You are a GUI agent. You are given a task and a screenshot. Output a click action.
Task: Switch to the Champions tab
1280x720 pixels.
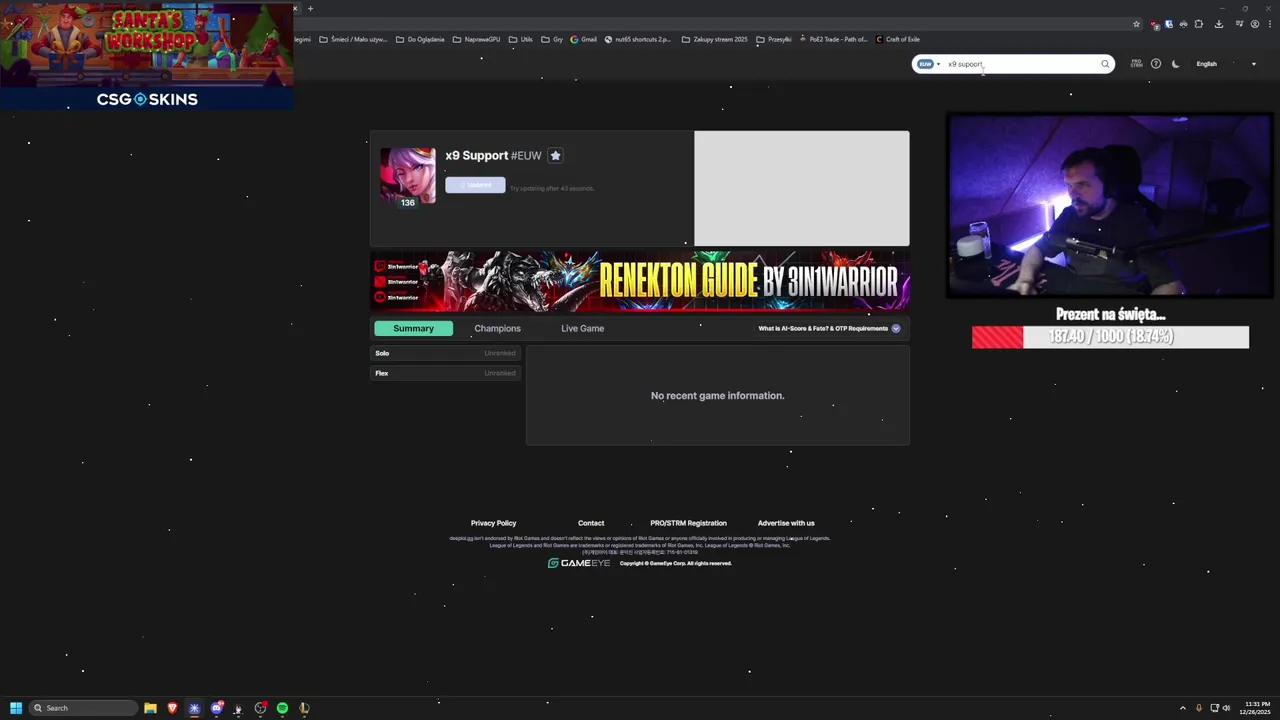click(x=497, y=328)
